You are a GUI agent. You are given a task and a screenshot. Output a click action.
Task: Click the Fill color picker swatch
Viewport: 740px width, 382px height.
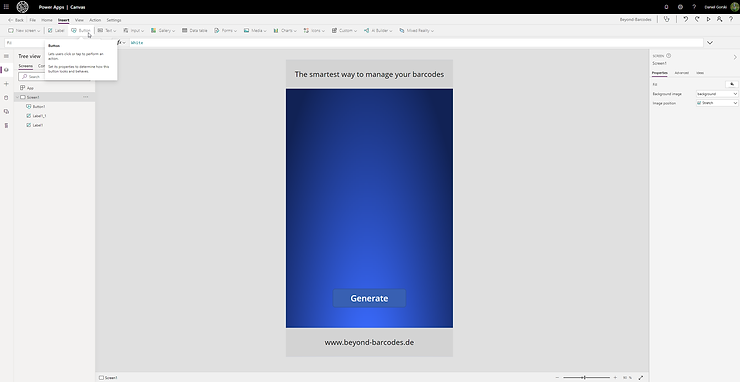pyautogui.click(x=732, y=84)
